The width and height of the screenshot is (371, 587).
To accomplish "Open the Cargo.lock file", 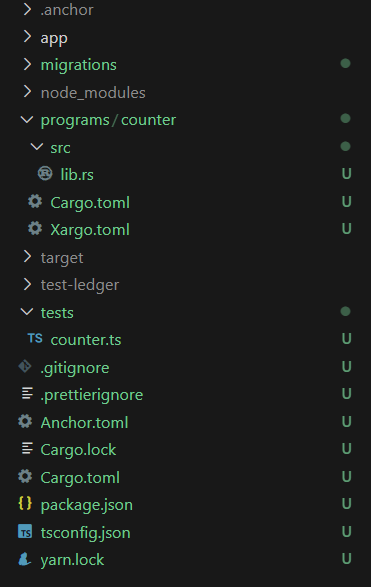I will tap(78, 450).
